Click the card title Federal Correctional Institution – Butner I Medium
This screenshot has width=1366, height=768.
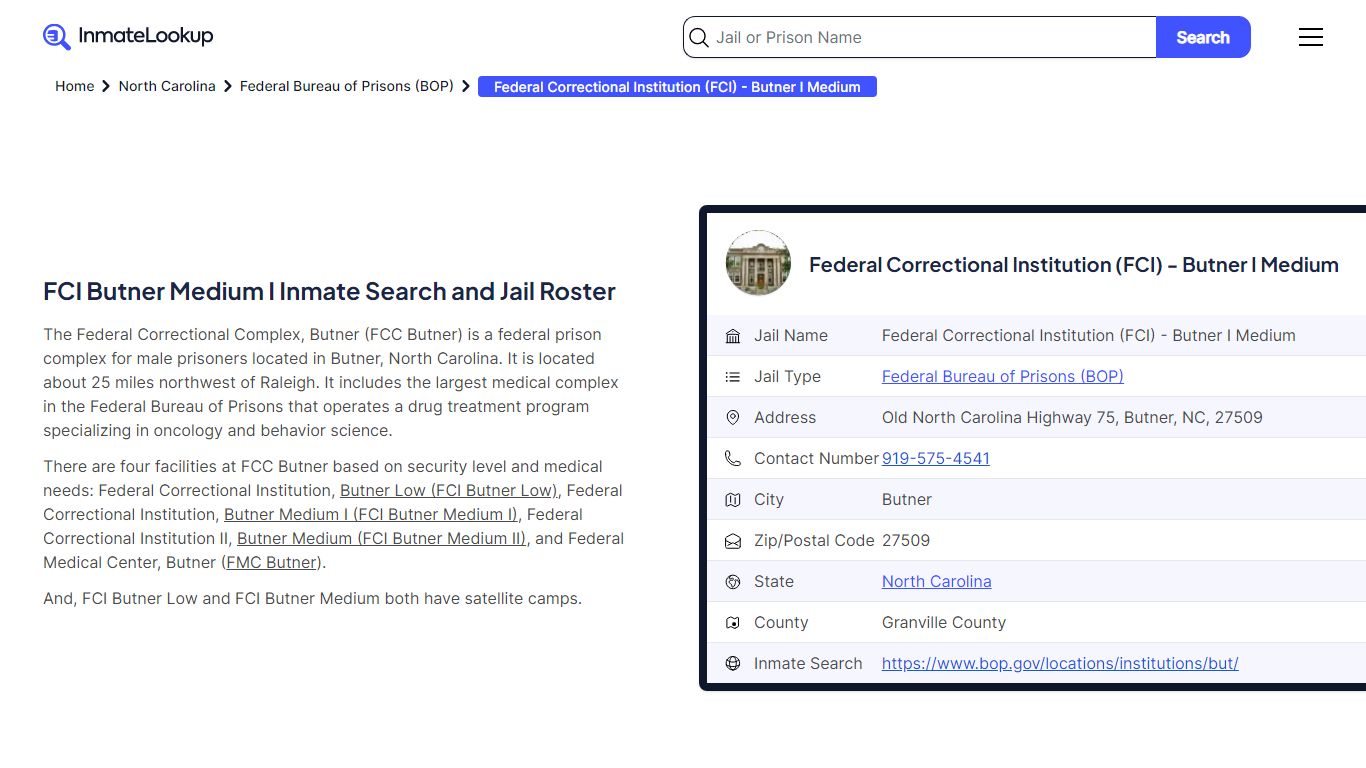(x=1074, y=264)
